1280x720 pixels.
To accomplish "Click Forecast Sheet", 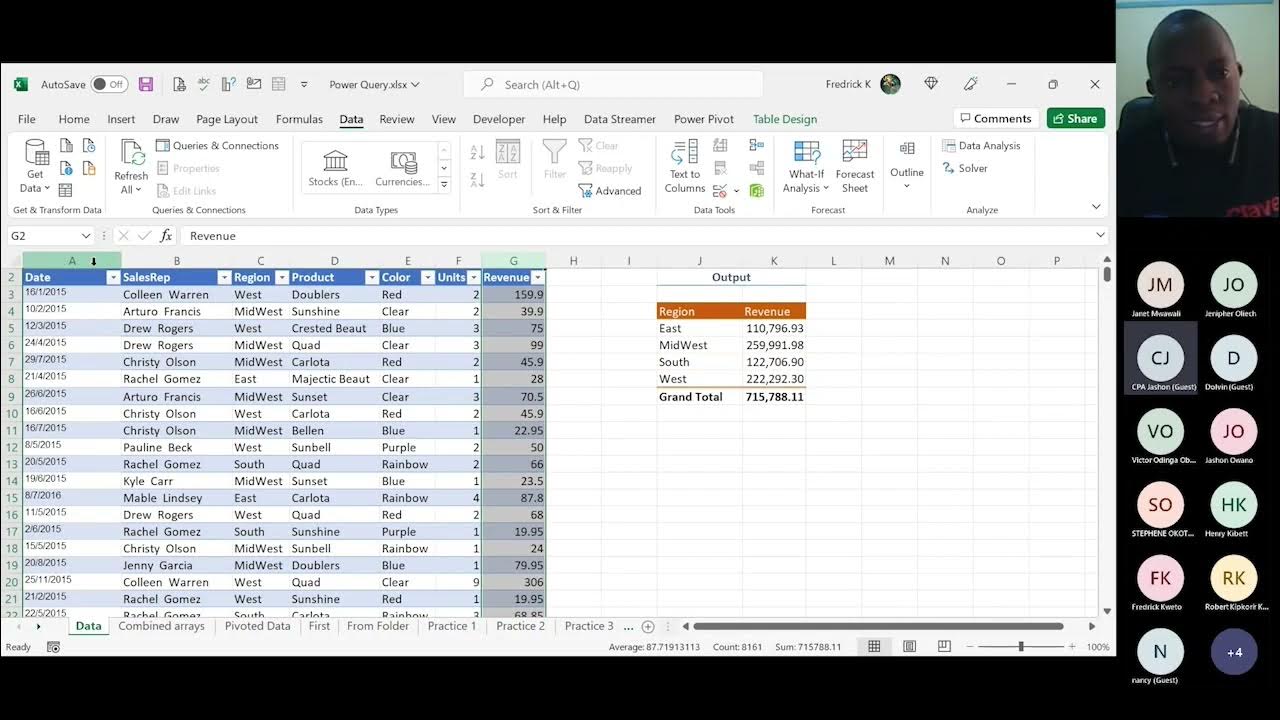I will click(855, 166).
